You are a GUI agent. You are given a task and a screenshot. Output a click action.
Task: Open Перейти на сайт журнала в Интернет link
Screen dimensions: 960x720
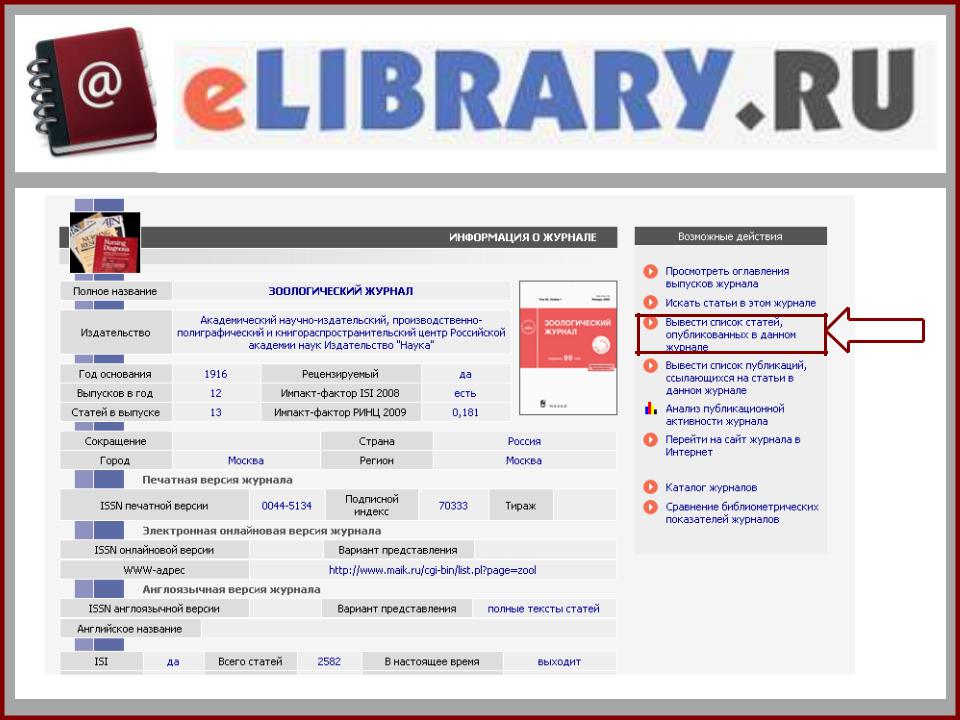732,446
